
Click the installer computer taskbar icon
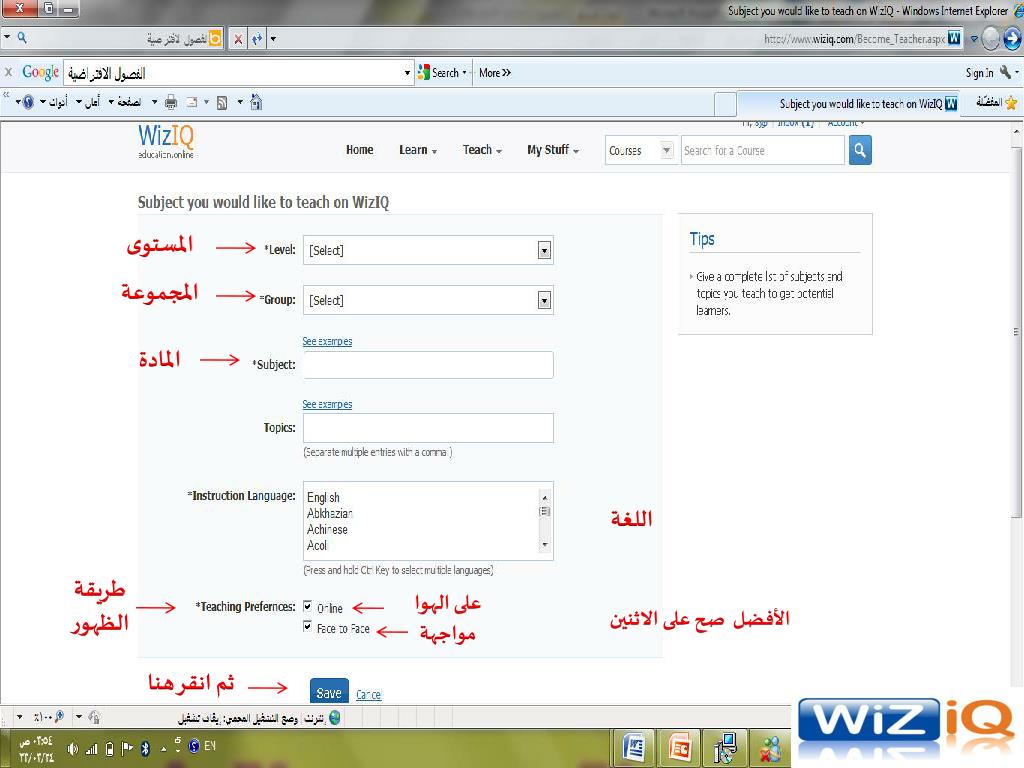tap(725, 746)
